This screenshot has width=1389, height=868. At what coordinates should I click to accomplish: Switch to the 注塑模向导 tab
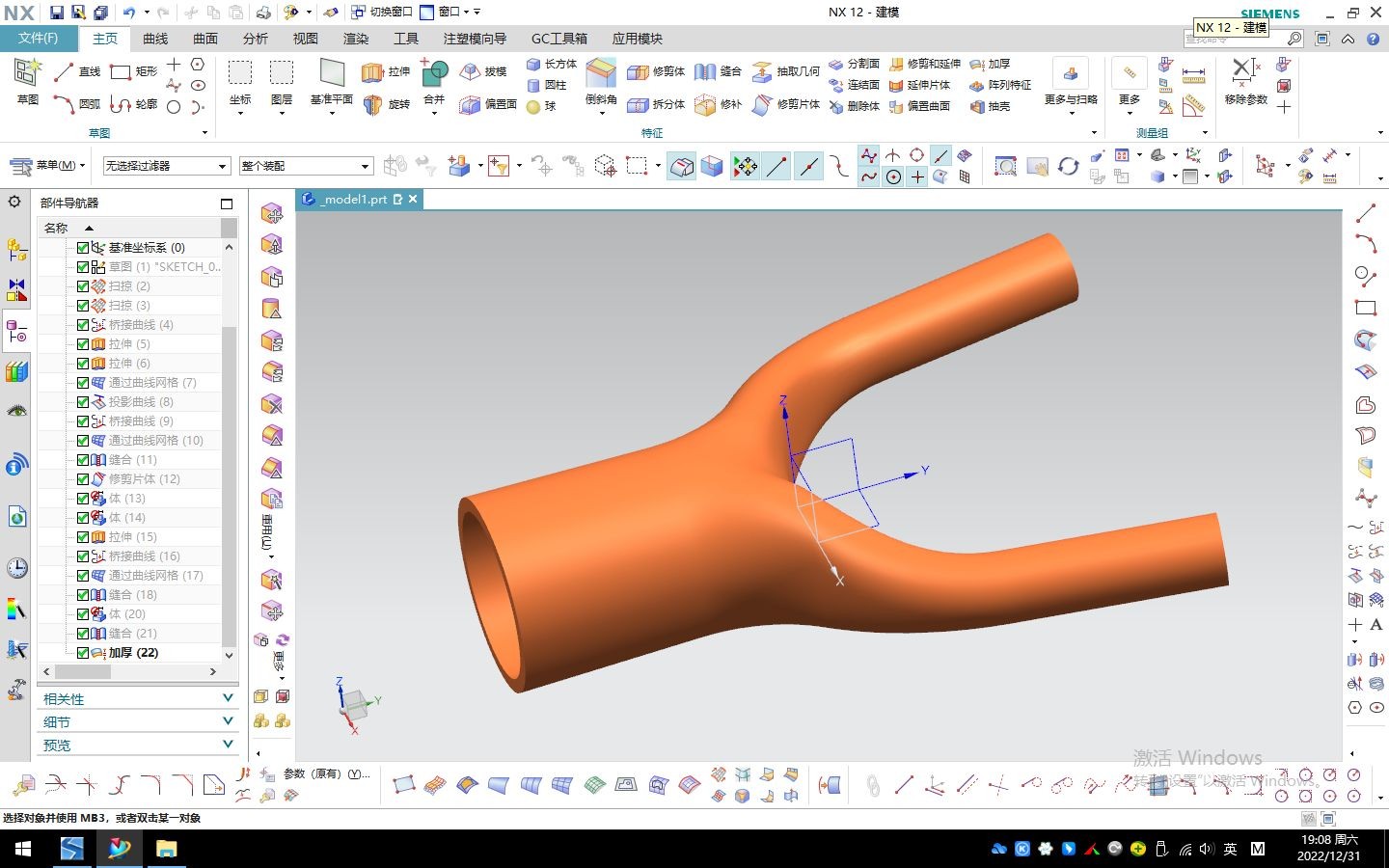[475, 39]
